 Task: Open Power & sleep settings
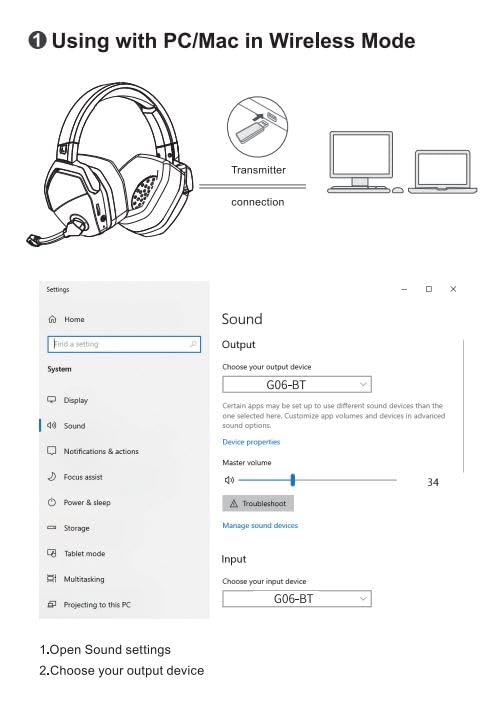pos(87,502)
